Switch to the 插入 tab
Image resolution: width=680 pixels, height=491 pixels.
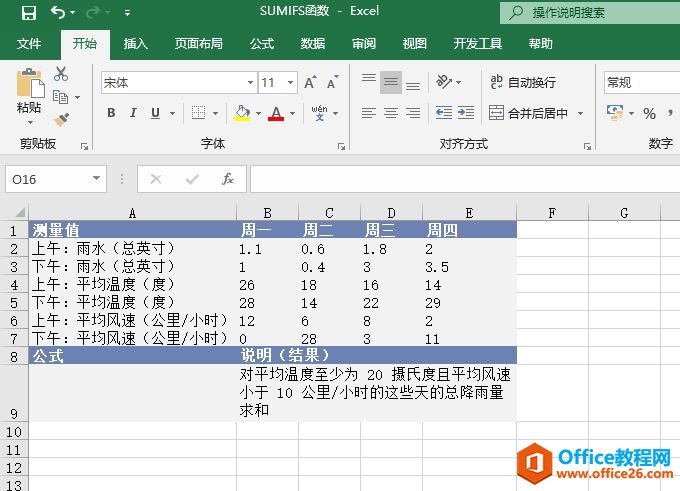[x=135, y=44]
